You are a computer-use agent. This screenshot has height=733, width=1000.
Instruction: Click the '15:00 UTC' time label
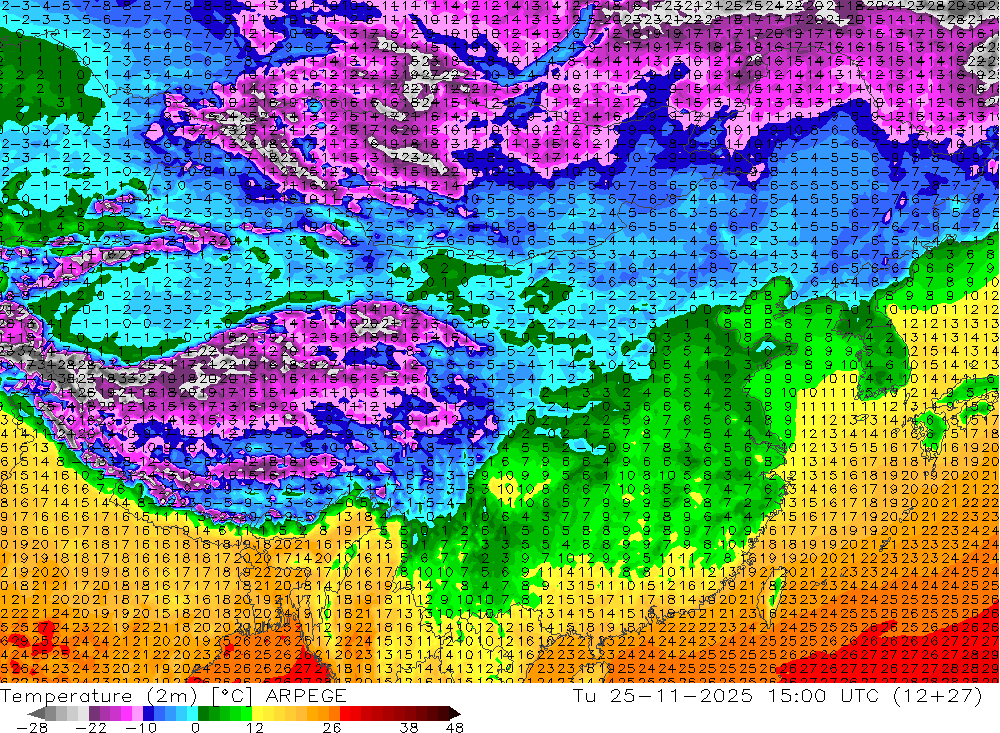tap(825, 695)
